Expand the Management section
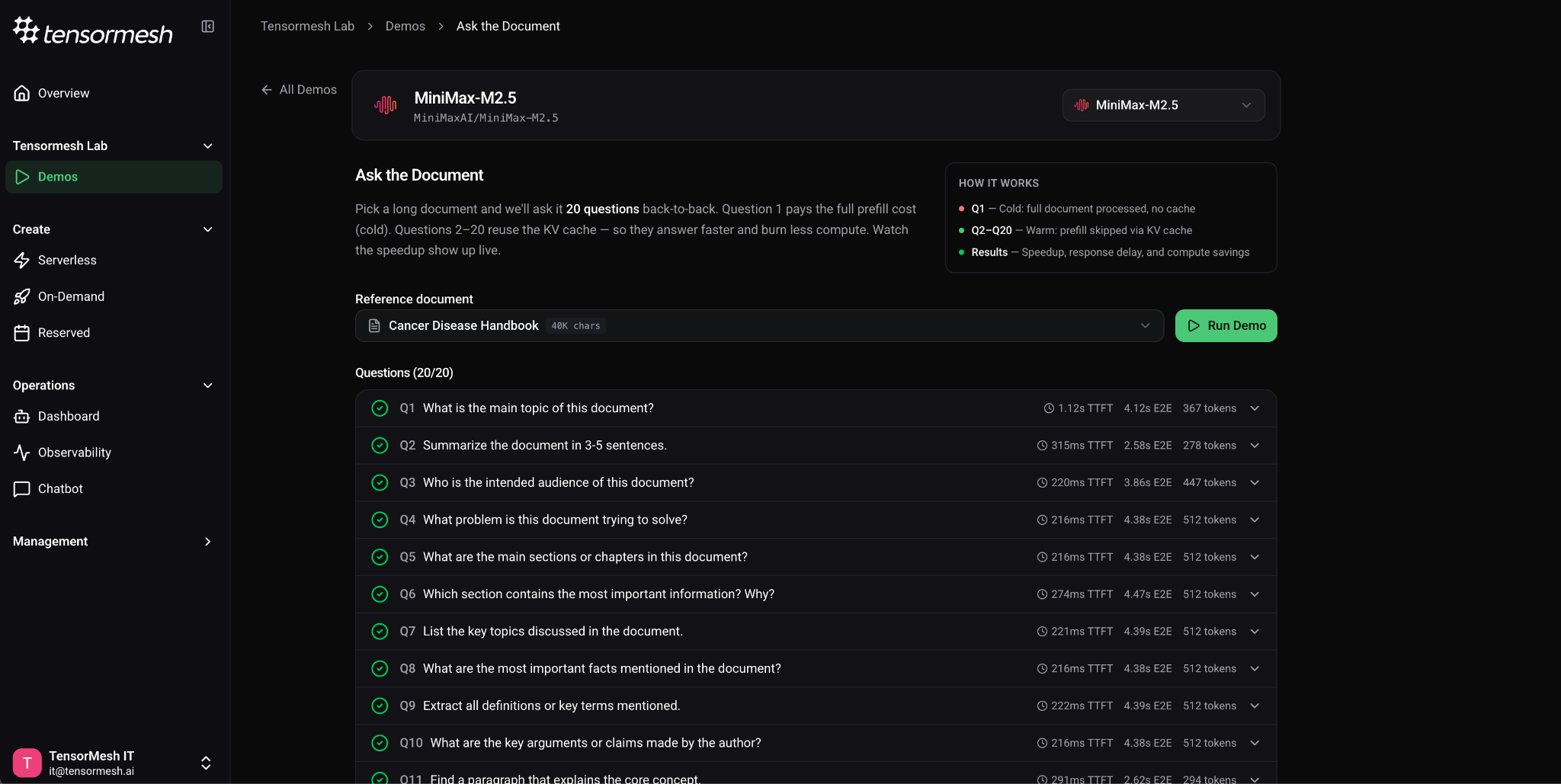 pos(207,542)
